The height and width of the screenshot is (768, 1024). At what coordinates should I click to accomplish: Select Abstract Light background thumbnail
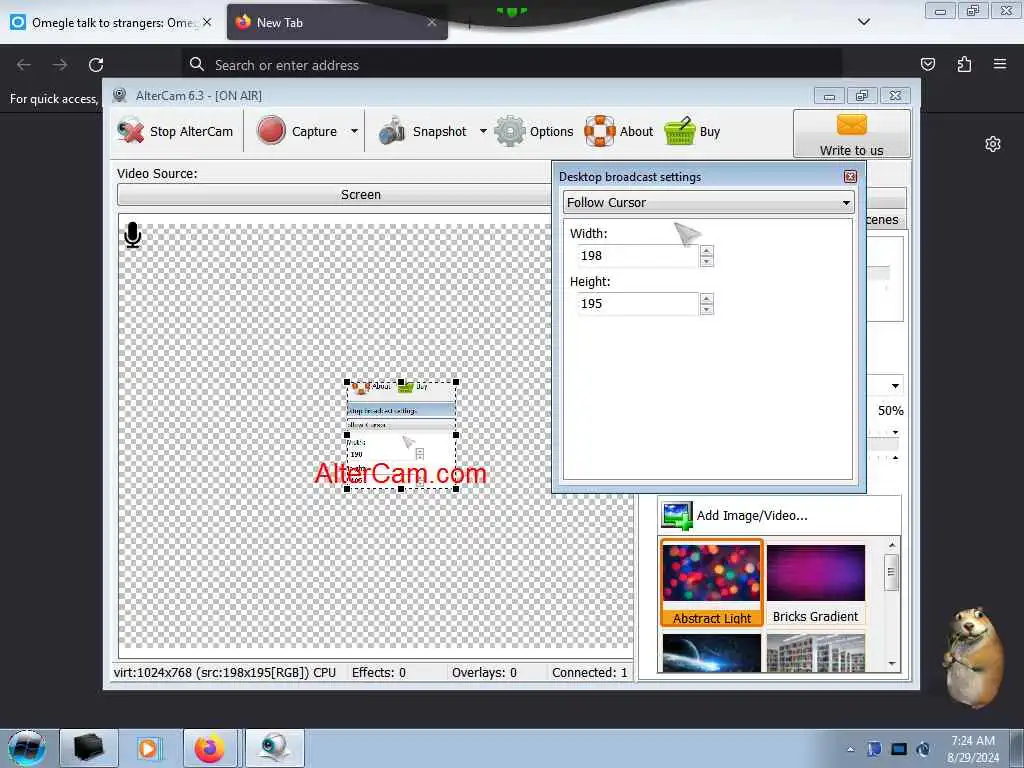click(711, 583)
